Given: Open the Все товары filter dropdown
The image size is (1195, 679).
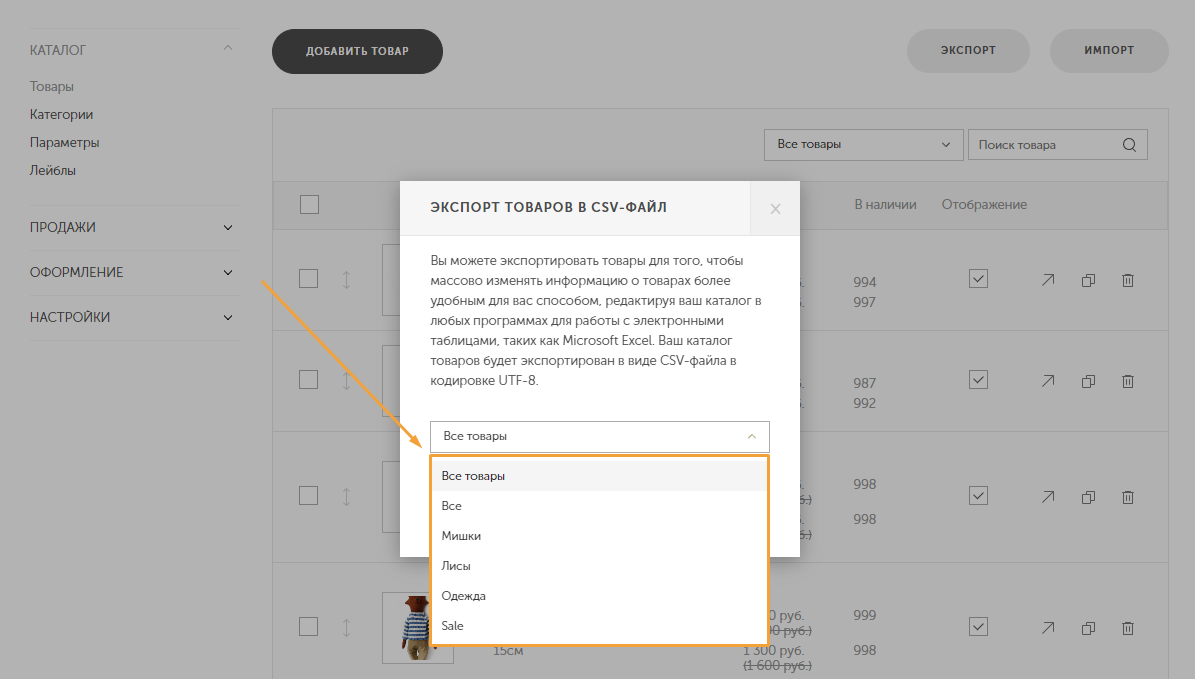Looking at the screenshot, I should (863, 145).
